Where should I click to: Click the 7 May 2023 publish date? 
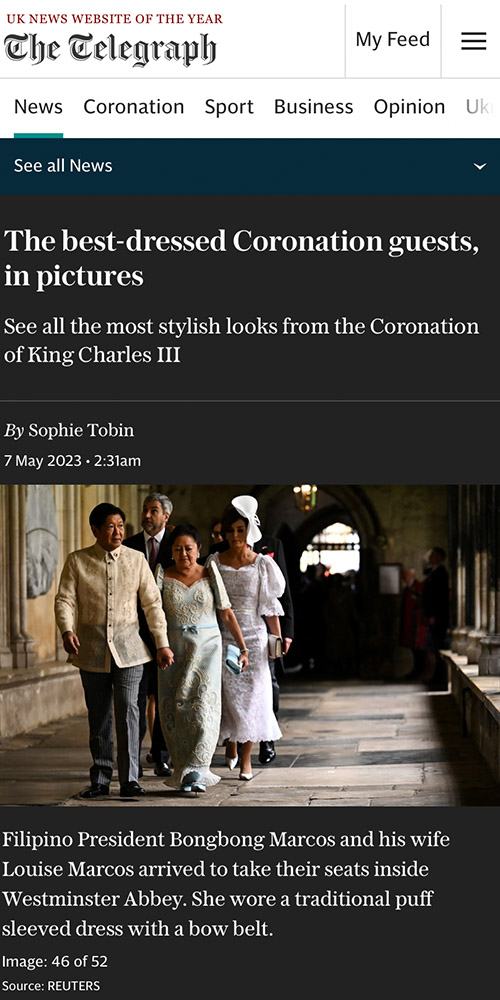click(43, 460)
